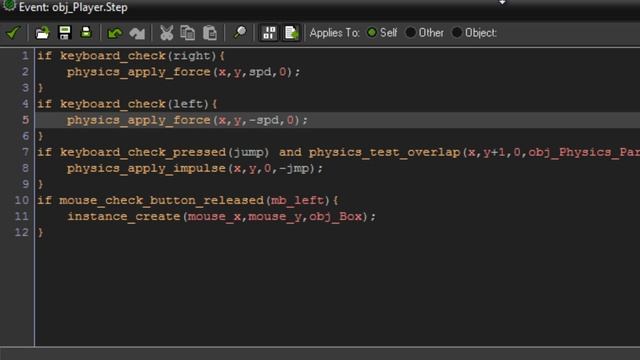Click 'instance_create' on line 11
Viewport: 640px width, 360px height.
pos(124,216)
